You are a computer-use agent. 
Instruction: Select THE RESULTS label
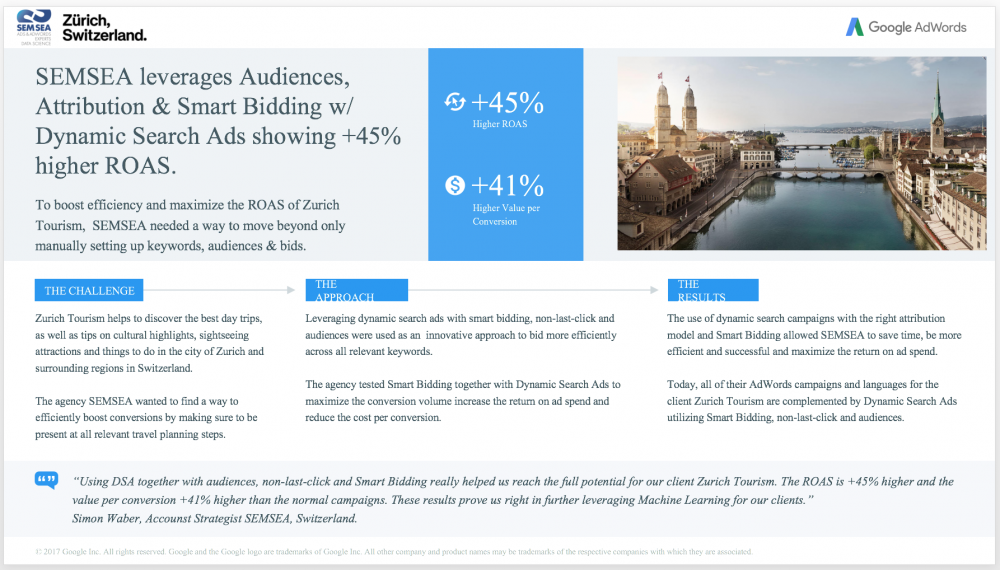[713, 290]
